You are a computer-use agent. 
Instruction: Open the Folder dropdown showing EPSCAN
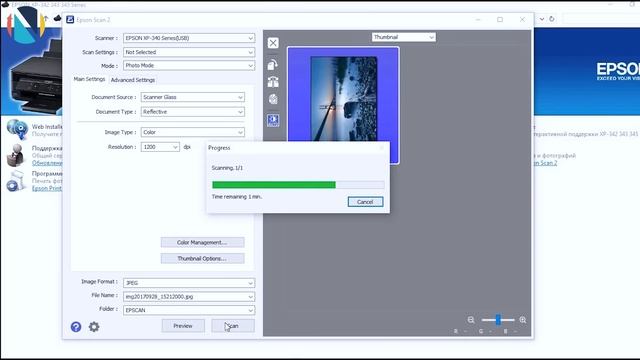point(189,310)
